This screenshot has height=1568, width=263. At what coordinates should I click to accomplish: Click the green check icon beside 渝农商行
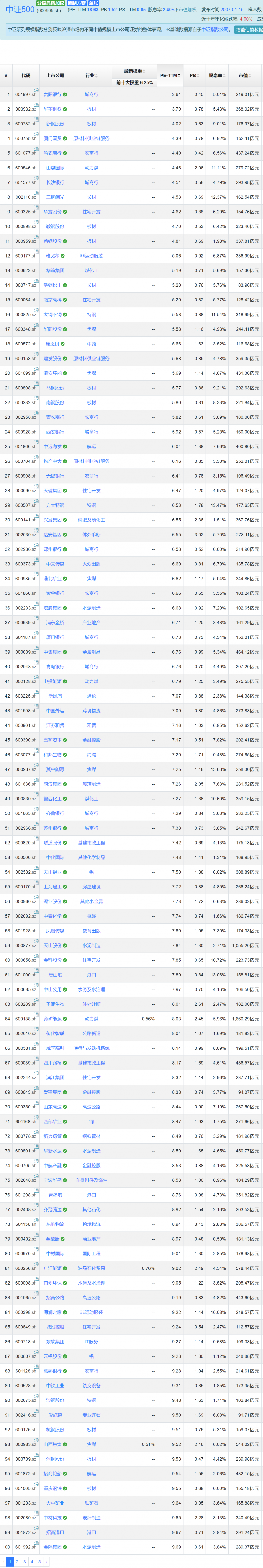65,153
